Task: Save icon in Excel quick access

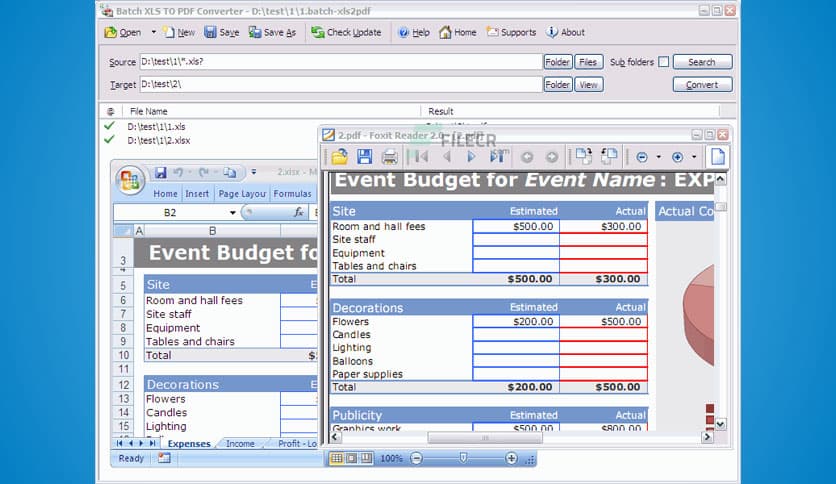Action: point(160,173)
